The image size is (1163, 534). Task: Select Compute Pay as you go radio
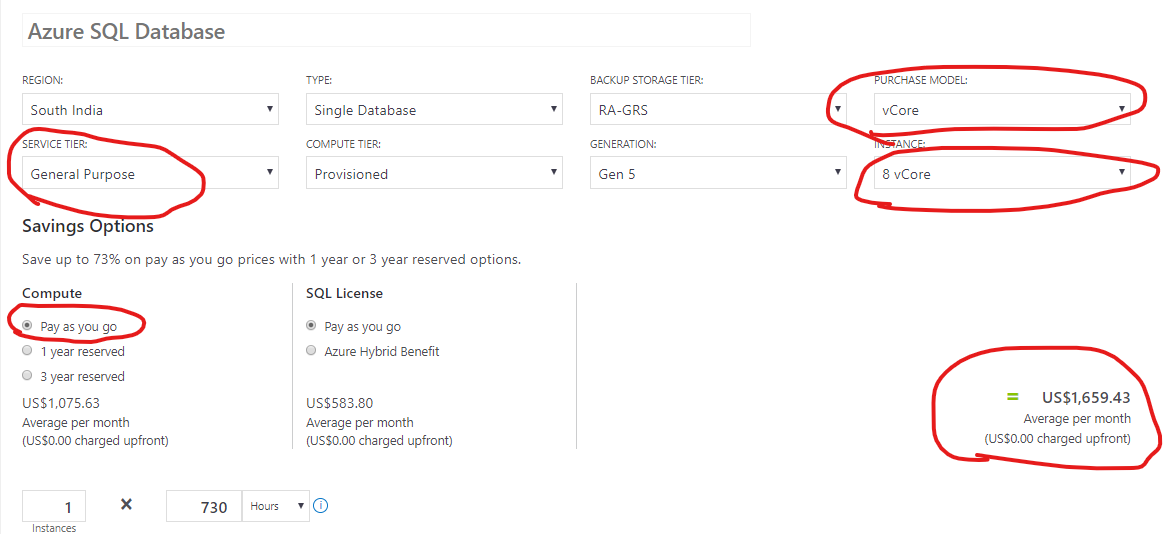[27, 325]
